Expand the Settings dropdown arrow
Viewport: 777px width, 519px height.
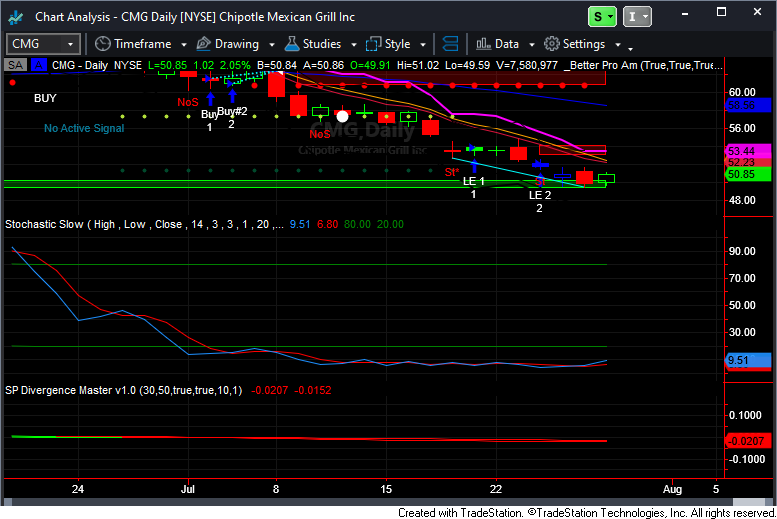617,45
